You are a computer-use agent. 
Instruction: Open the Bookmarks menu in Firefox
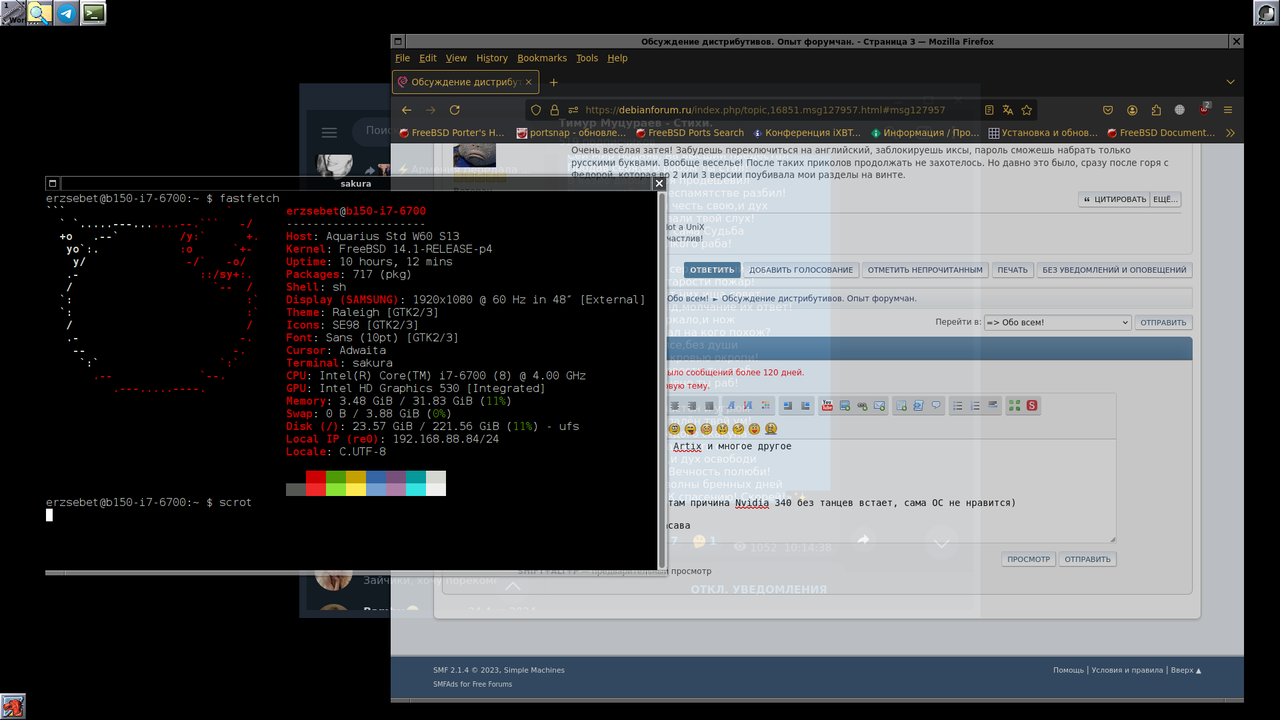(x=542, y=58)
